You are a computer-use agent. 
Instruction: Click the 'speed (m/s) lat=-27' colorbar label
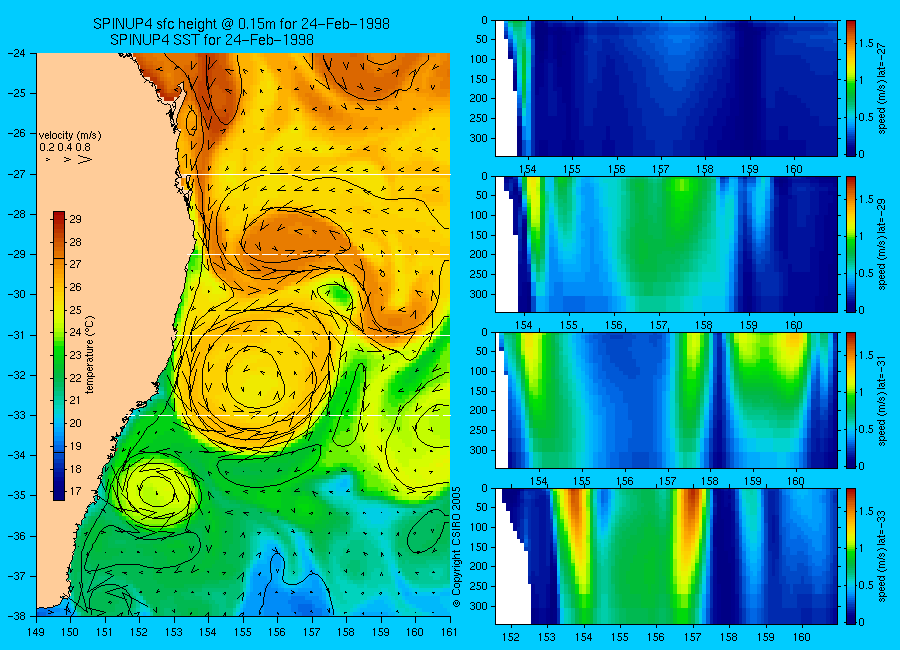pyautogui.click(x=883, y=88)
